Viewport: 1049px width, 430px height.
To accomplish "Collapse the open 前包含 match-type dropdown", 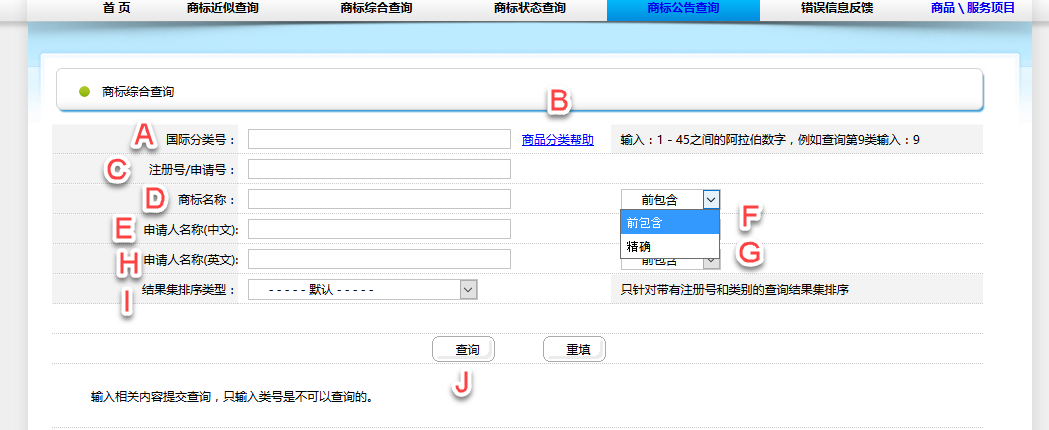I will [710, 199].
